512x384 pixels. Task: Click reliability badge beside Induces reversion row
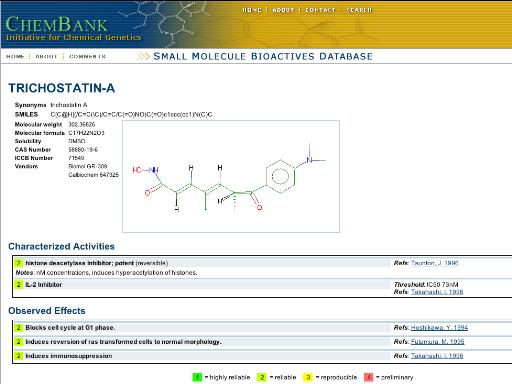pyautogui.click(x=19, y=342)
